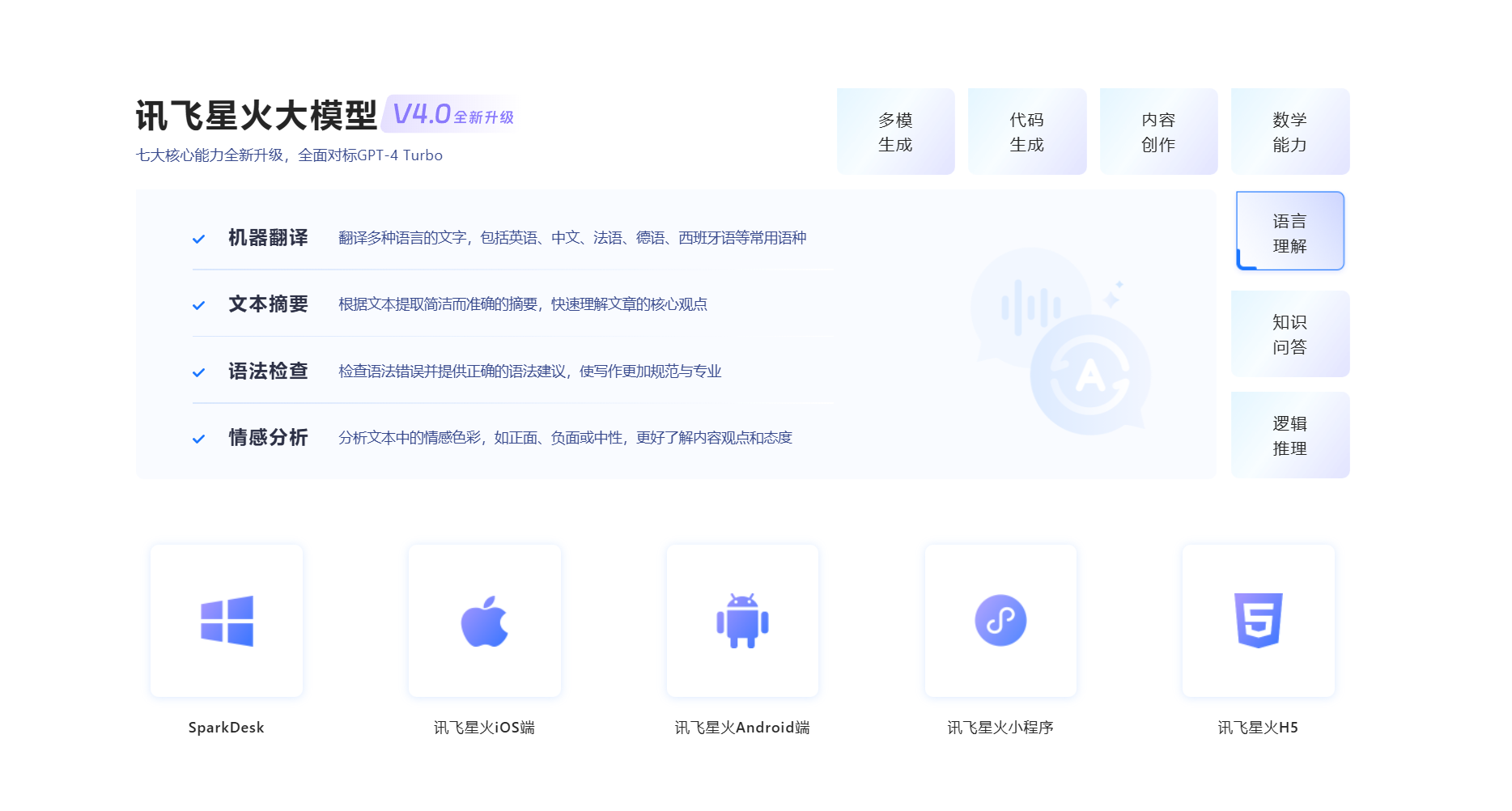The image size is (1512, 811).
Task: Open the mini program icon card
Action: (1000, 621)
